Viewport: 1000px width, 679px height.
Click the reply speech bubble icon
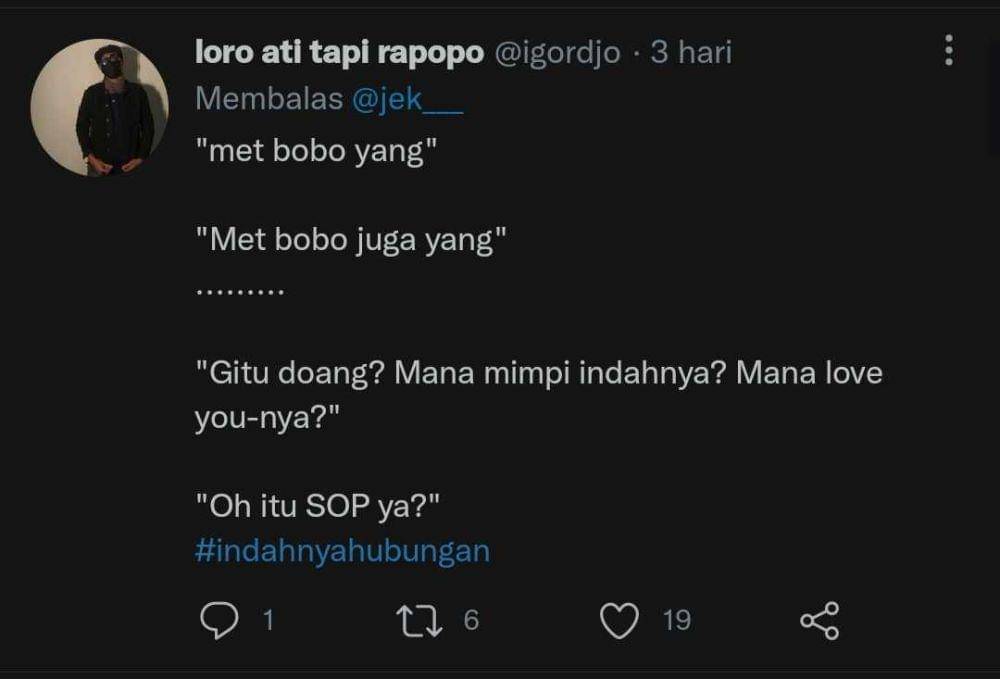tap(217, 621)
